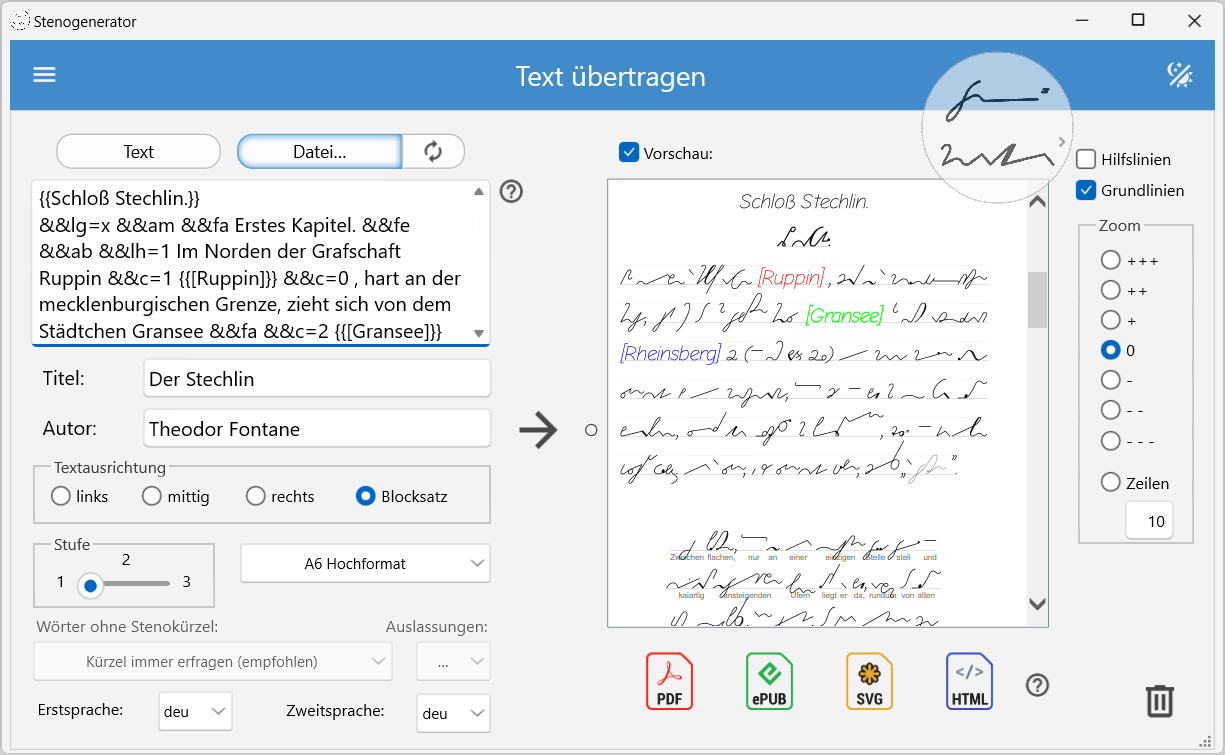
Task: Click the reload arrows icon beside Datei
Action: click(x=433, y=151)
